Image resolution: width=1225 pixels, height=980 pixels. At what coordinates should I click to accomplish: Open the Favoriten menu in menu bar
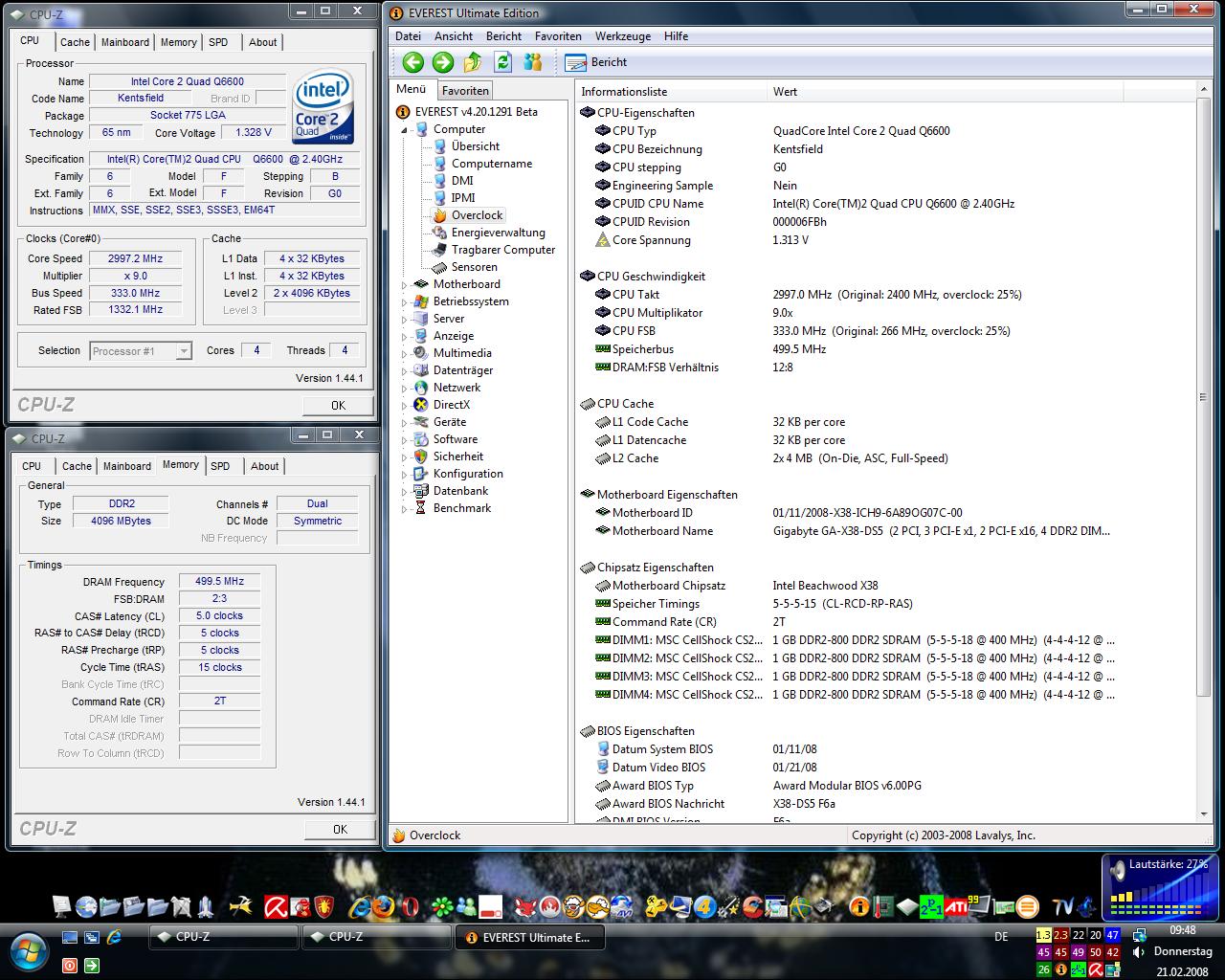click(558, 36)
